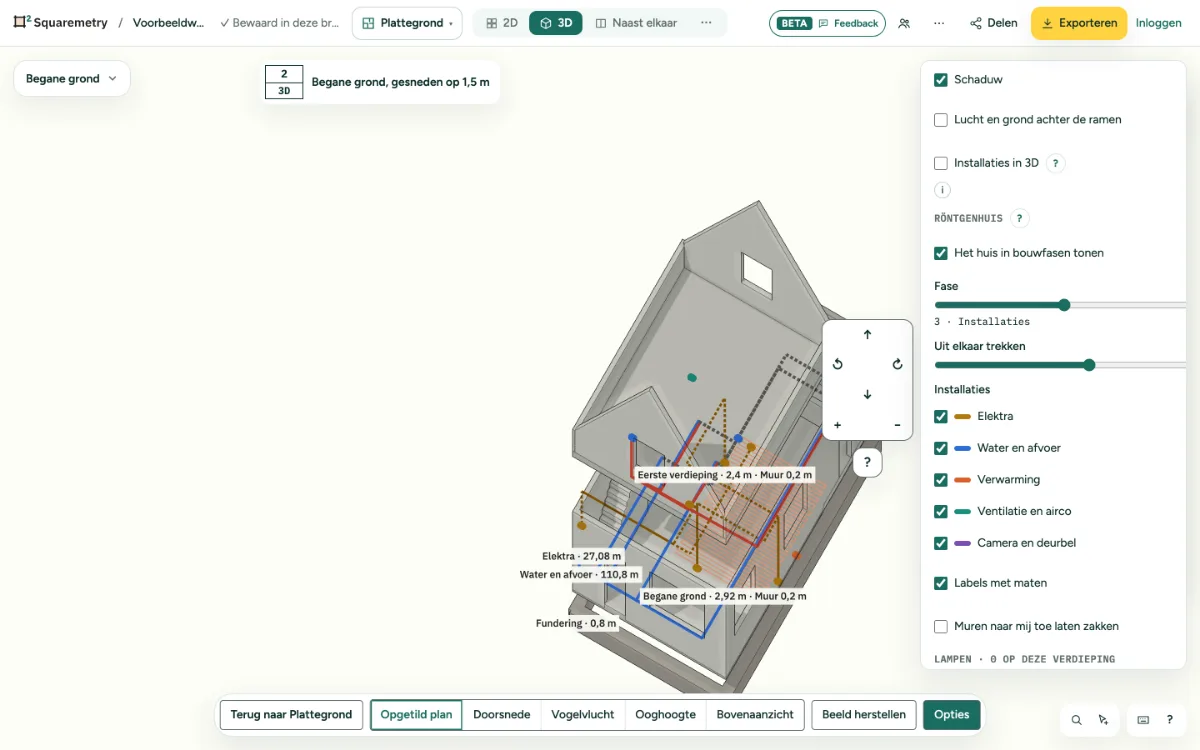Viewport: 1200px width, 750px height.
Task: Select the Naast elkaar view tab
Action: tap(637, 23)
